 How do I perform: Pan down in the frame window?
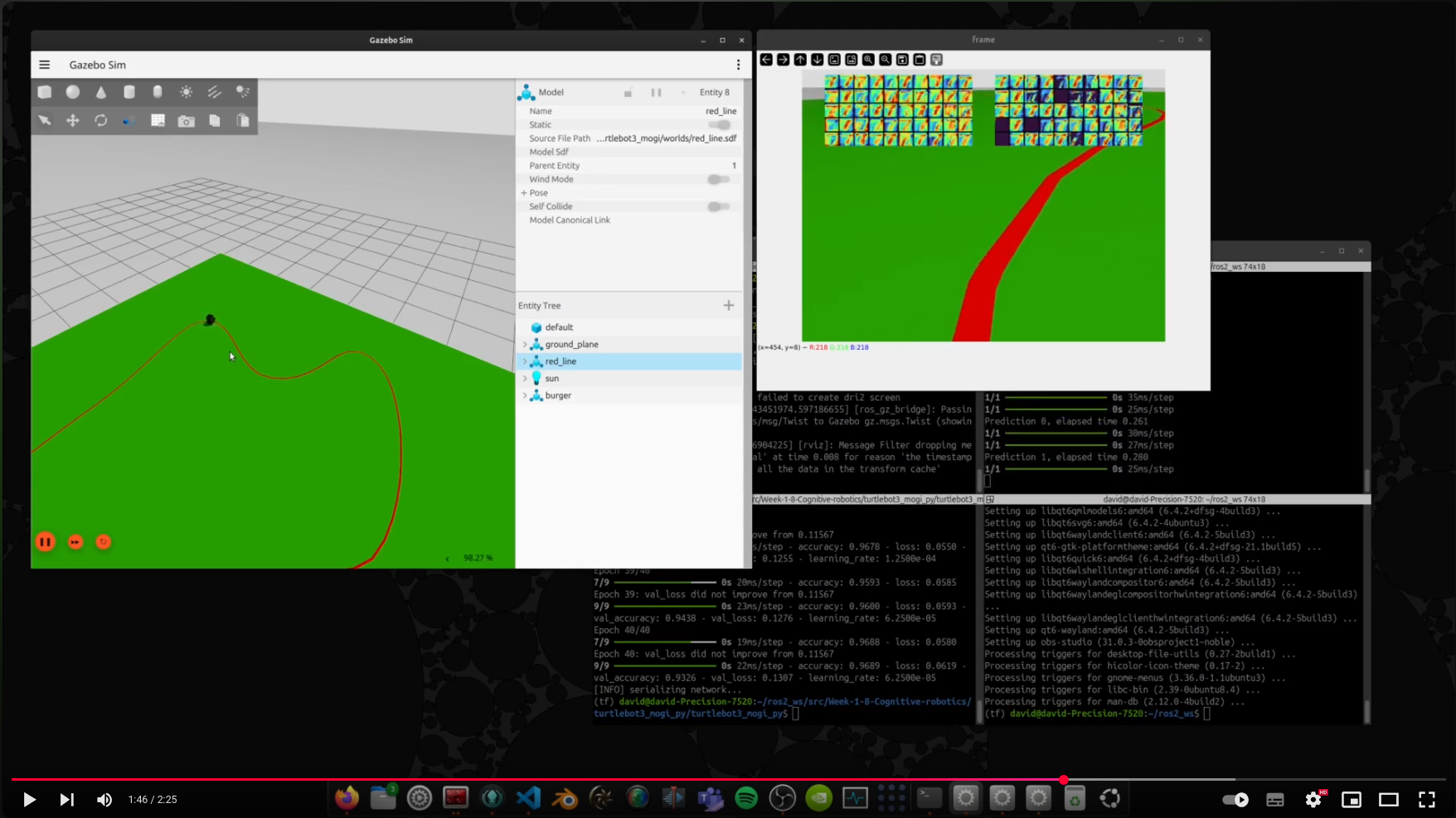818,60
